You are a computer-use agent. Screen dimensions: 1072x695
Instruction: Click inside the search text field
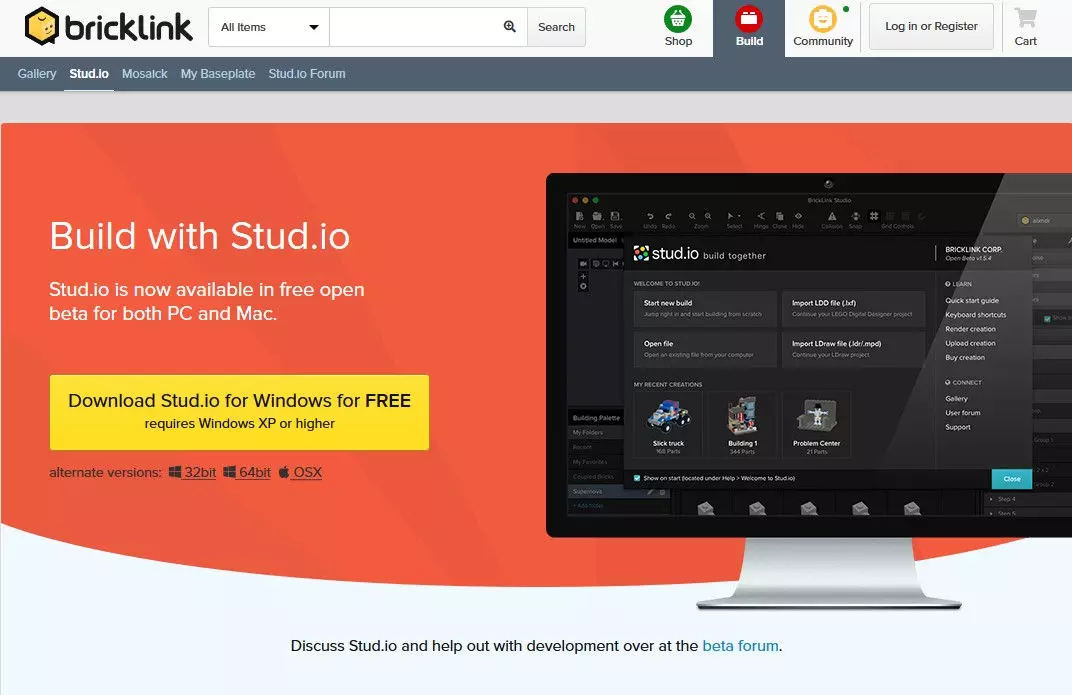[415, 27]
